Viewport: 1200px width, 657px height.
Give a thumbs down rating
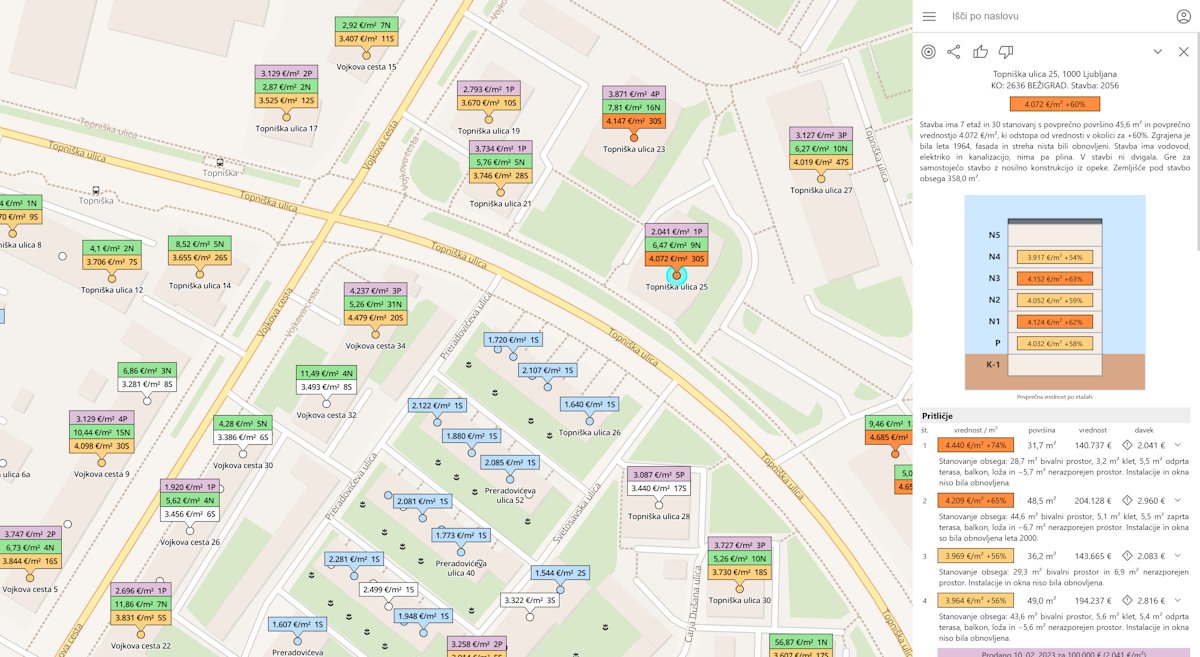(x=1006, y=52)
